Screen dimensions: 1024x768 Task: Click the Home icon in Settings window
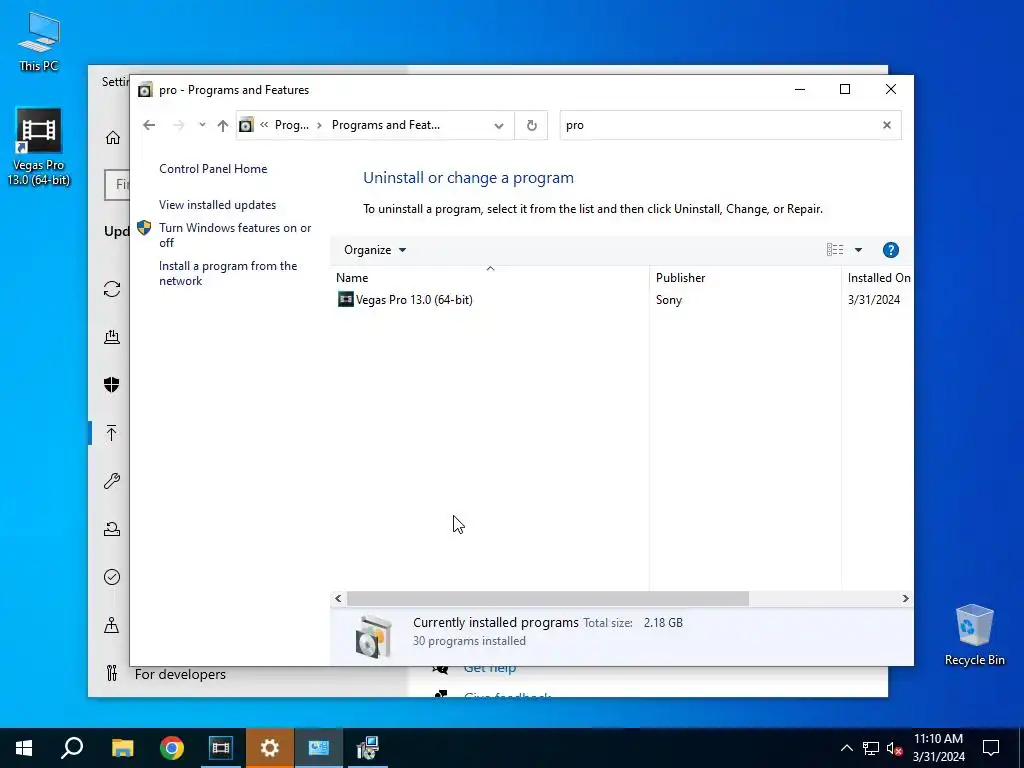click(x=113, y=138)
